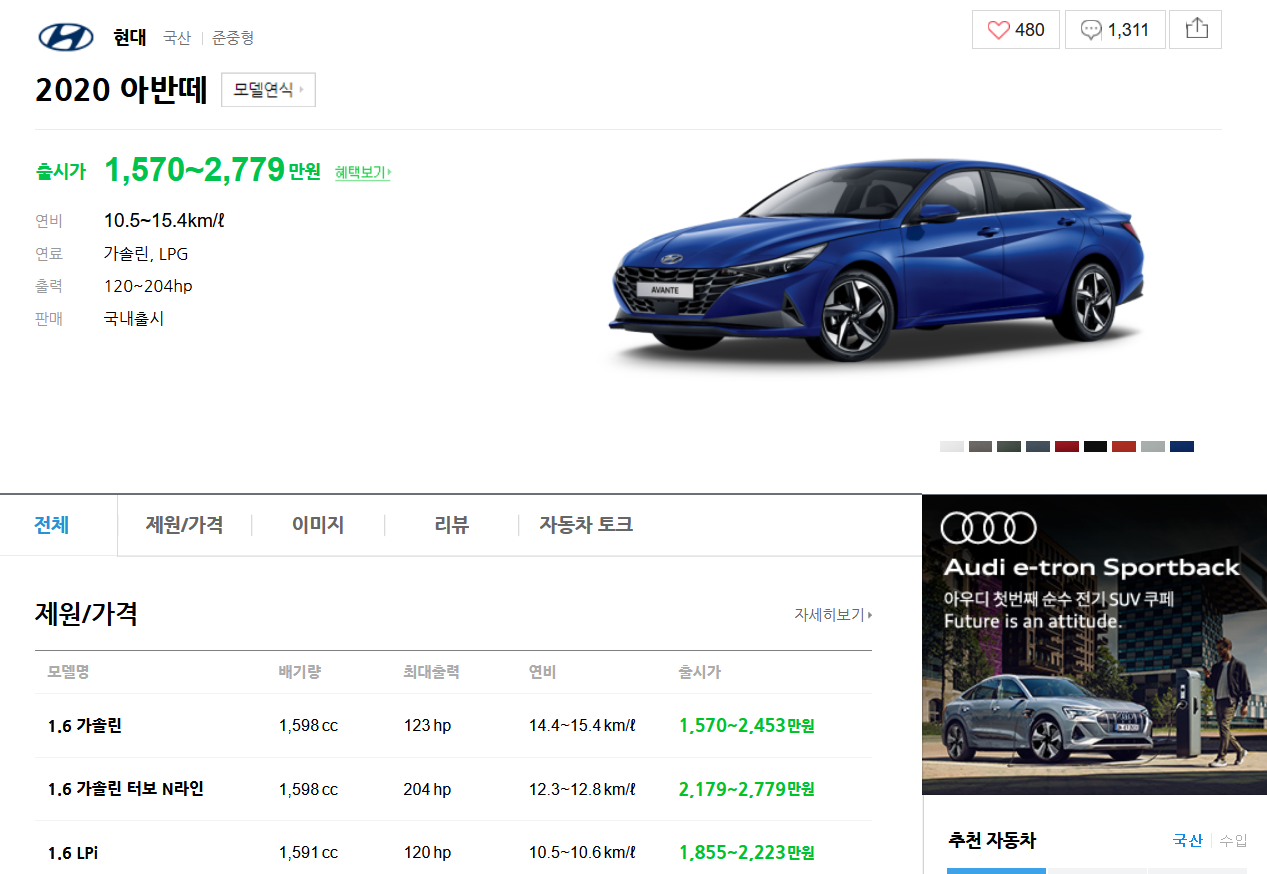This screenshot has width=1267, height=874.
Task: Select the black color swatch
Action: tap(1095, 446)
